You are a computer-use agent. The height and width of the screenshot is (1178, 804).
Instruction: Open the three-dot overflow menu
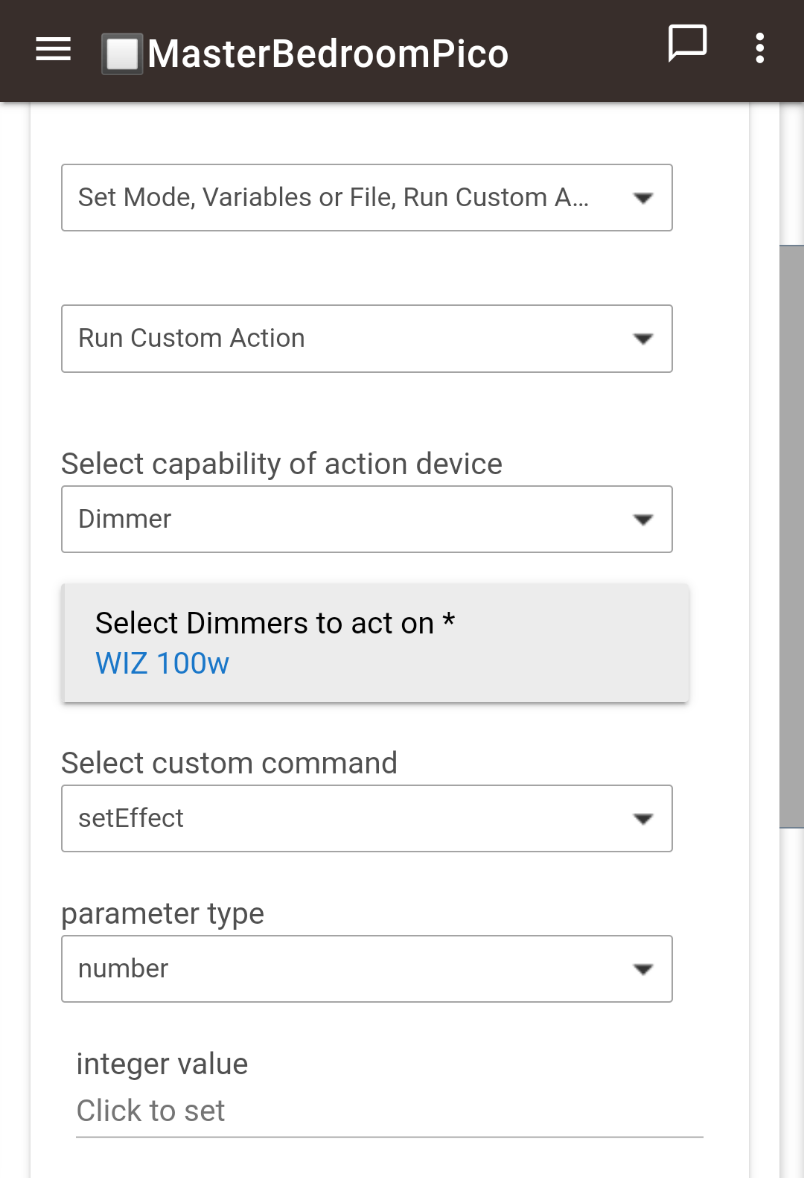(760, 48)
